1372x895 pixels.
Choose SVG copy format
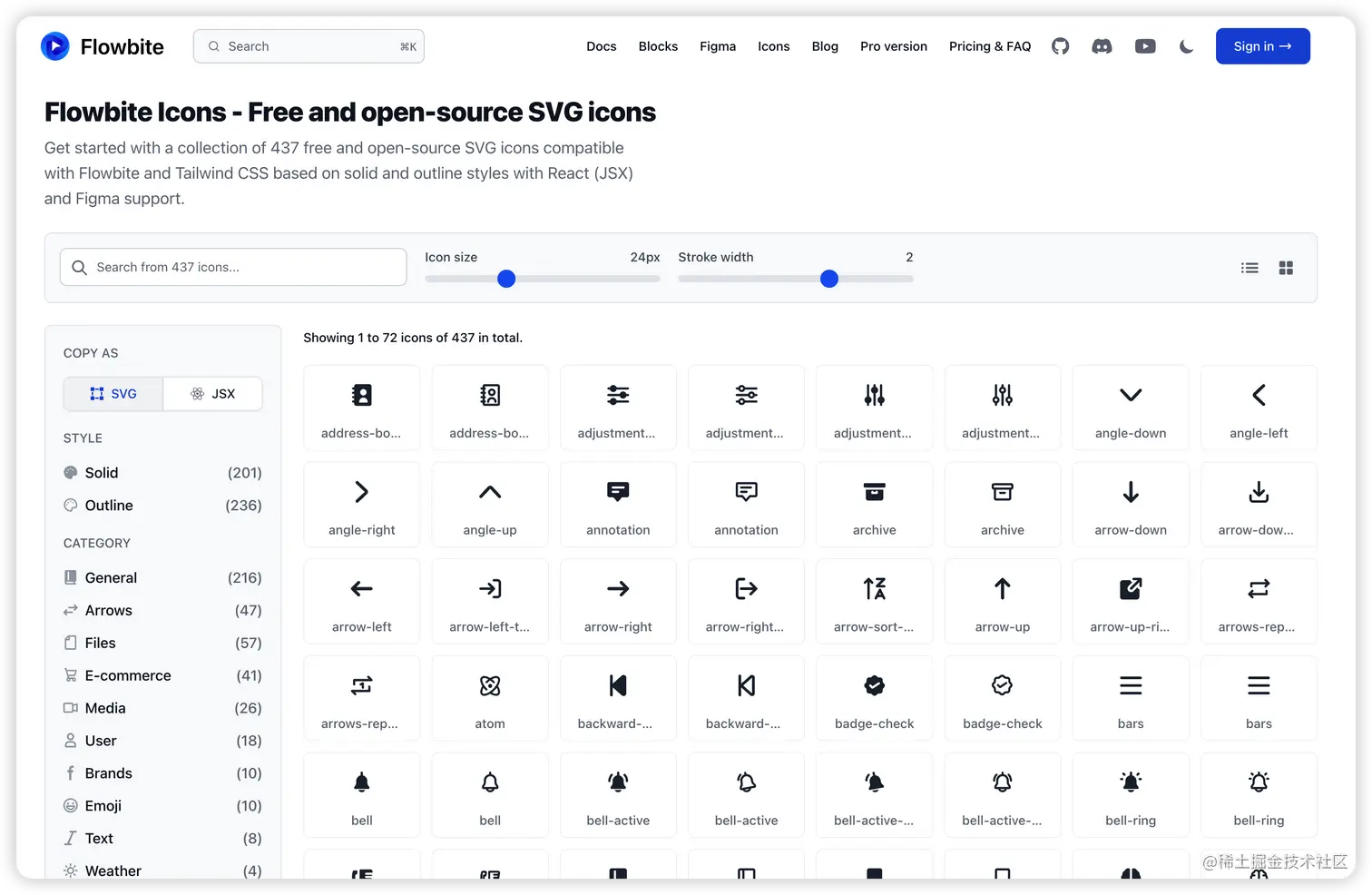pos(113,394)
